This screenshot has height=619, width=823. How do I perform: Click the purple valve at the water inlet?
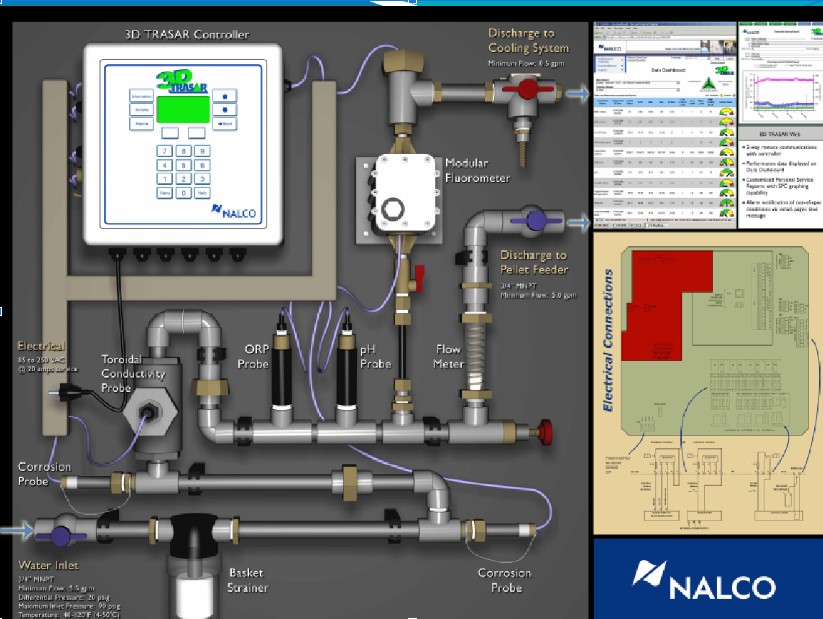(x=60, y=536)
